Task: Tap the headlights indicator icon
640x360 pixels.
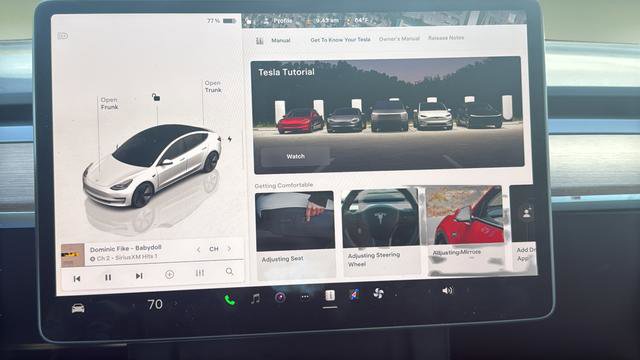Action: coord(62,36)
